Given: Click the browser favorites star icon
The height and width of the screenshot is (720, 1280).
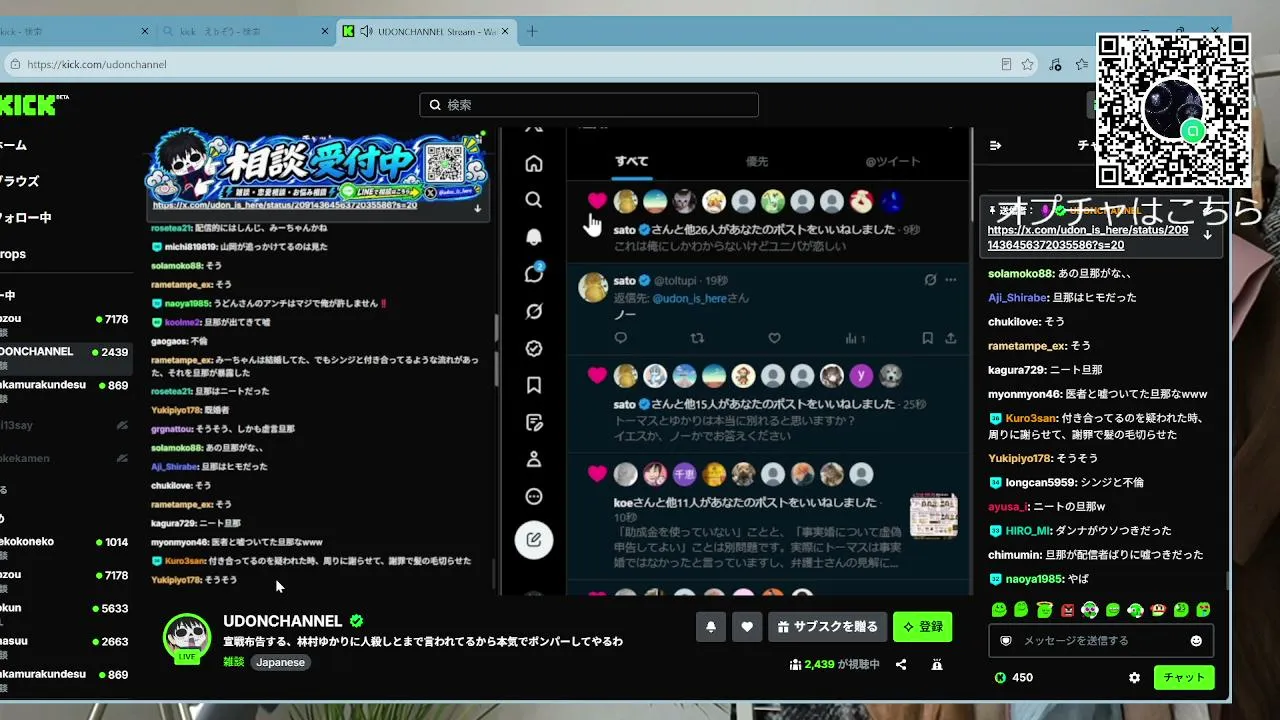Looking at the screenshot, I should [1027, 64].
